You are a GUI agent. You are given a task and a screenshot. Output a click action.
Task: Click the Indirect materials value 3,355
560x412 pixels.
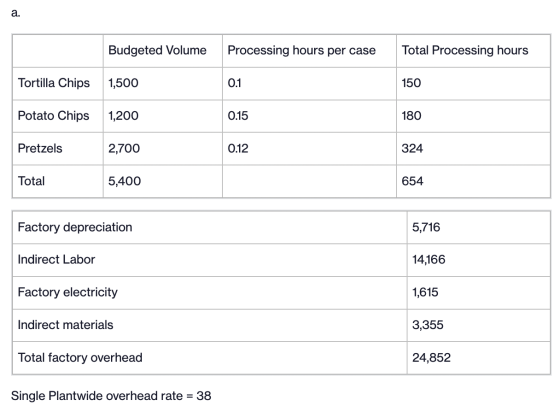coord(428,325)
